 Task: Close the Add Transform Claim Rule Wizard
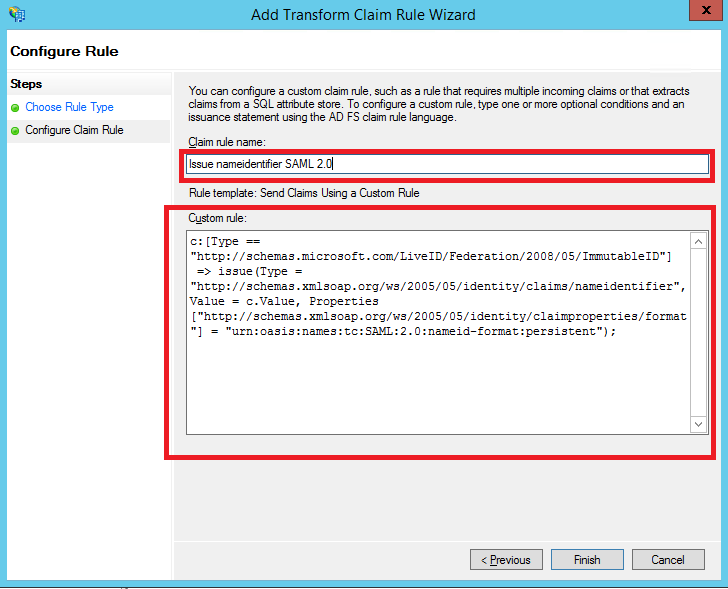pos(706,10)
